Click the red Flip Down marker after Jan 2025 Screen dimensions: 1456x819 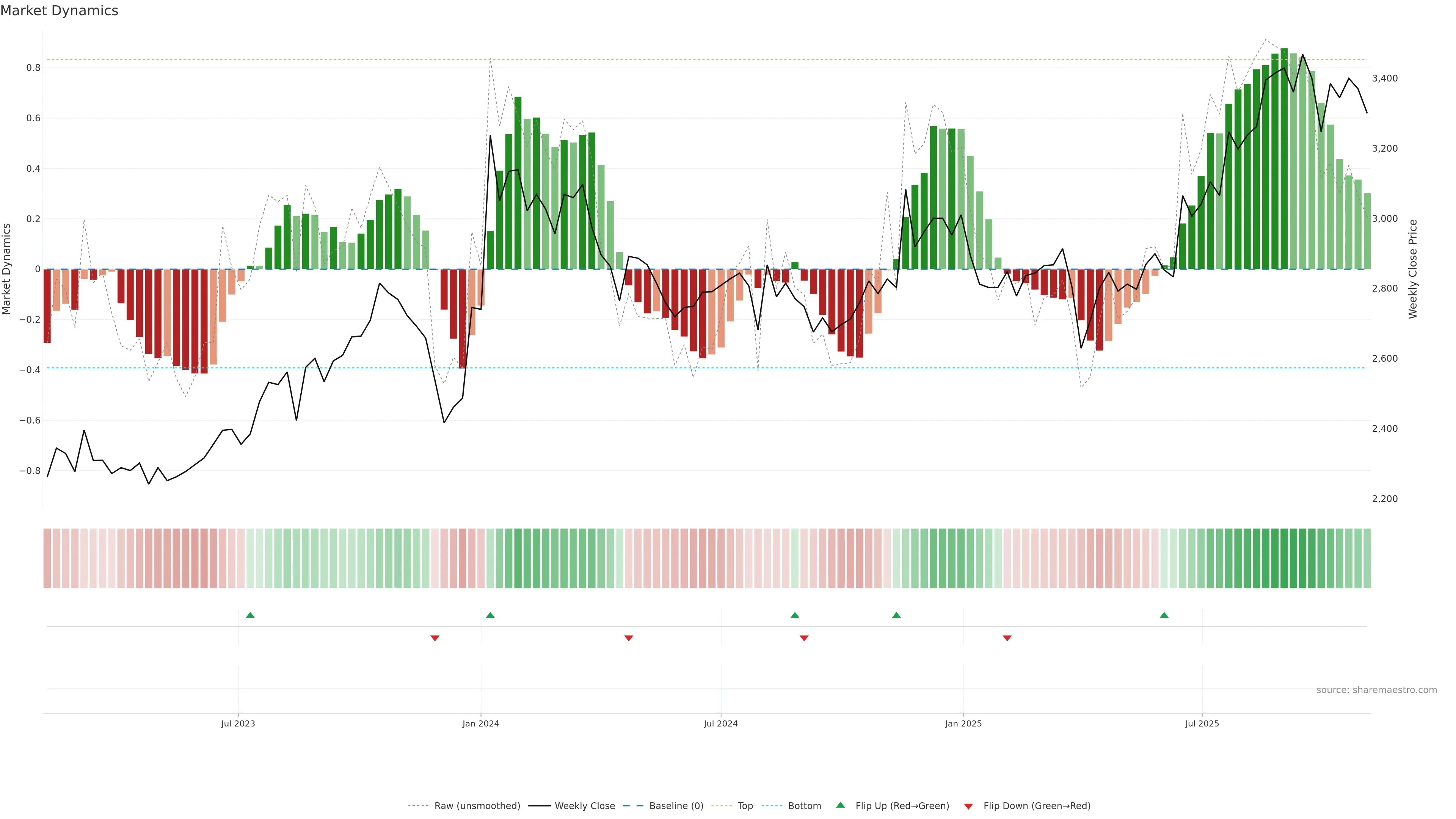tap(1007, 638)
